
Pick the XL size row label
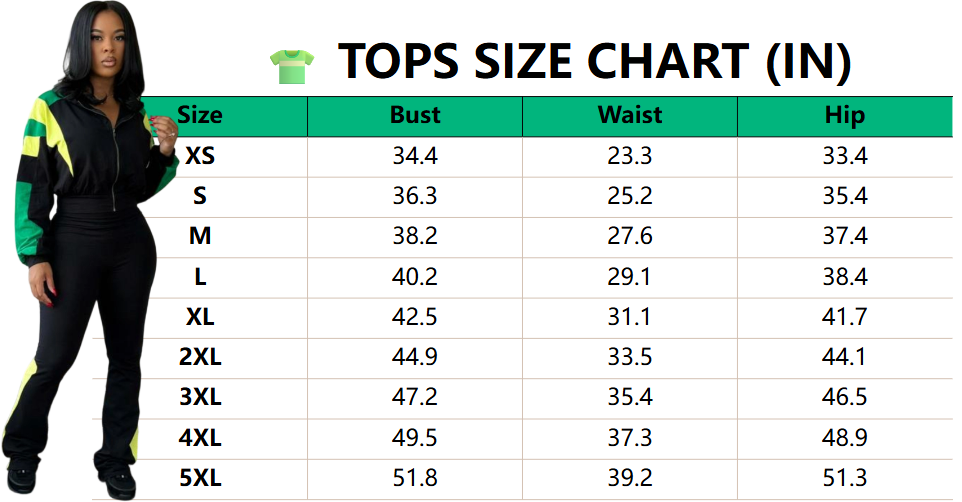[x=200, y=317]
